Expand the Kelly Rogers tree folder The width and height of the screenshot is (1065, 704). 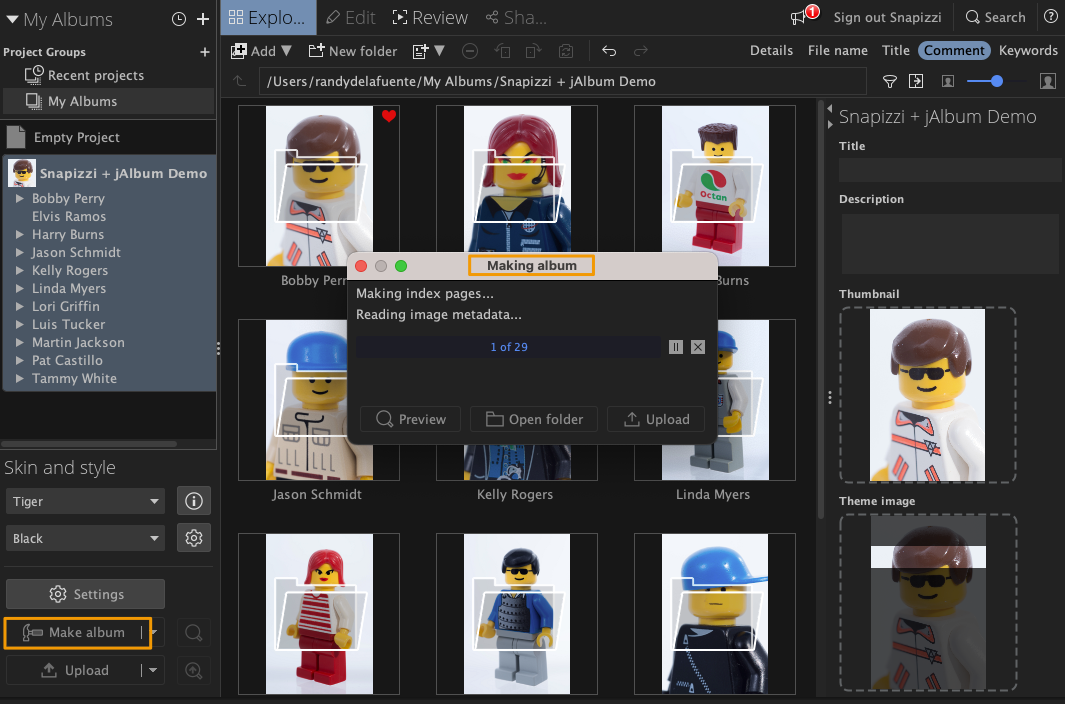[20, 270]
